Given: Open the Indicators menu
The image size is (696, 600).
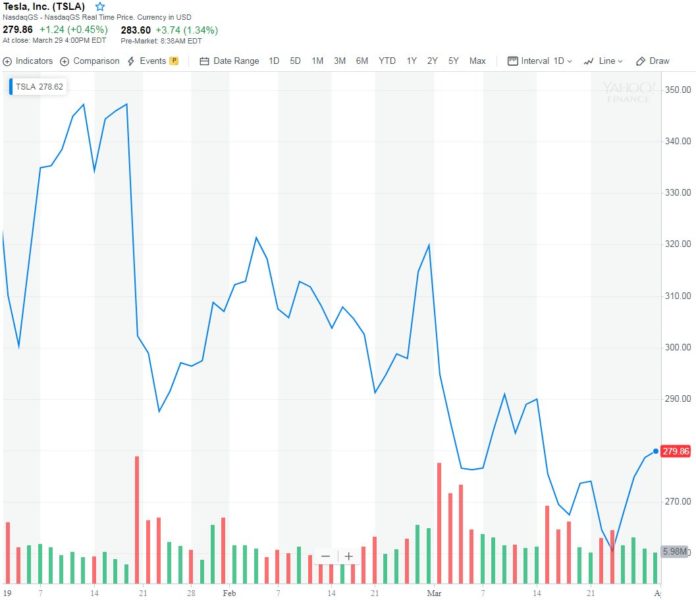Looking at the screenshot, I should (x=28, y=61).
